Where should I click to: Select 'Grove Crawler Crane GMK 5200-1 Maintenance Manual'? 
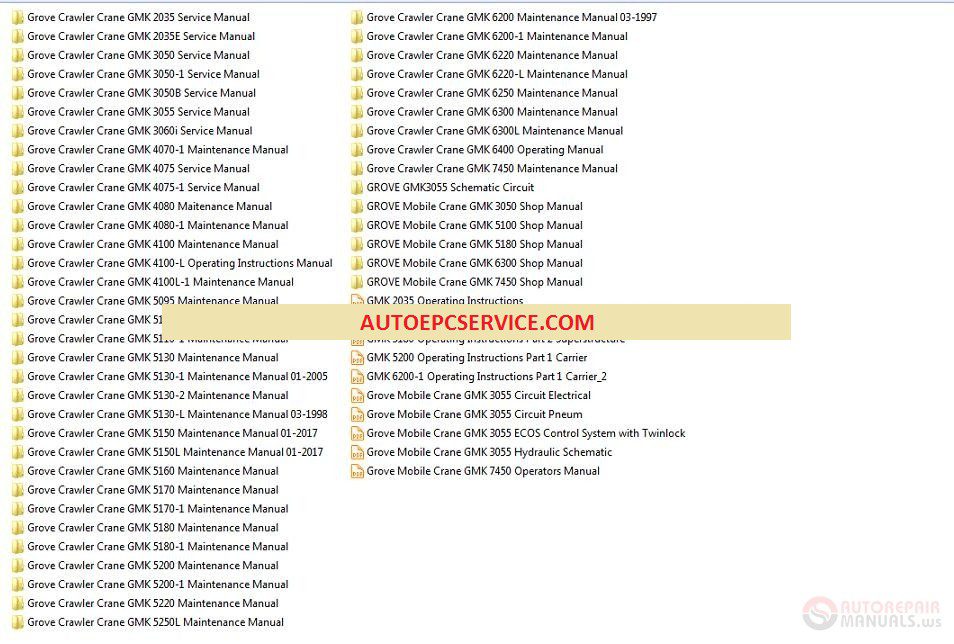(x=158, y=584)
